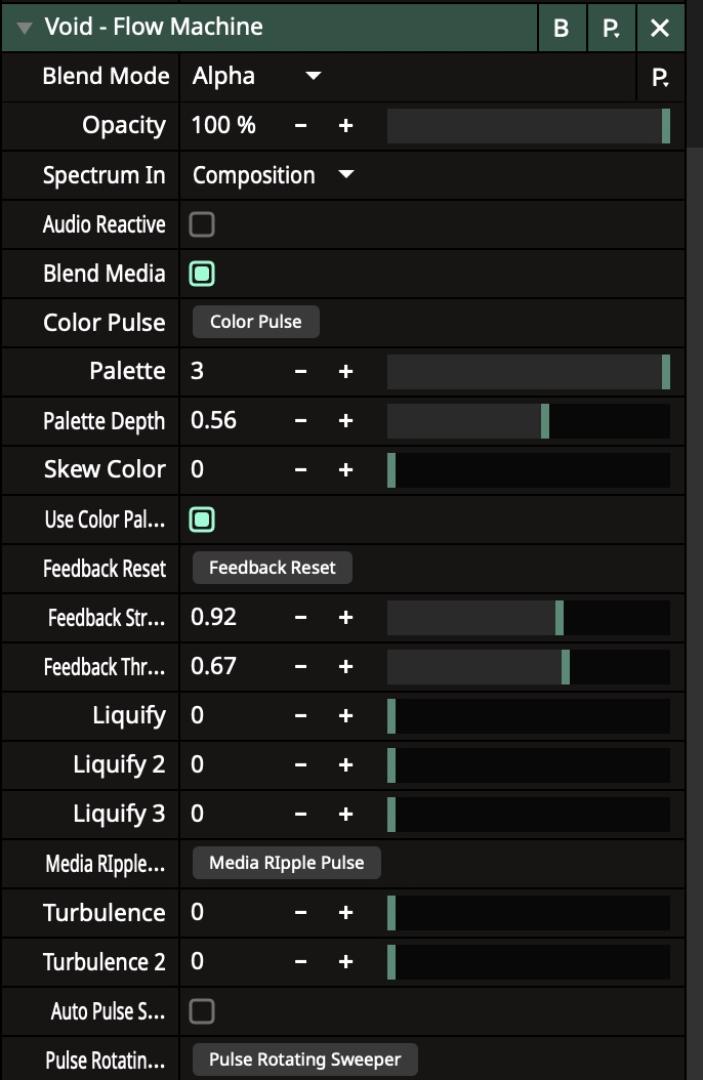Enable the Audio Reactive checkbox
The height and width of the screenshot is (1080, 703).
coord(202,225)
